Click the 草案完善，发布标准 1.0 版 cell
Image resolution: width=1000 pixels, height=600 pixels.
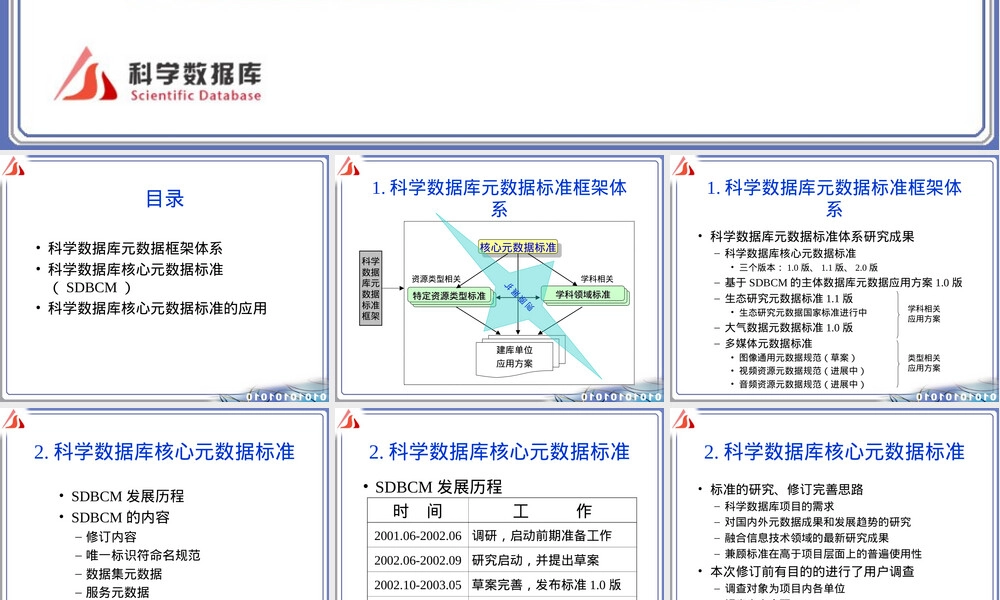(552, 585)
